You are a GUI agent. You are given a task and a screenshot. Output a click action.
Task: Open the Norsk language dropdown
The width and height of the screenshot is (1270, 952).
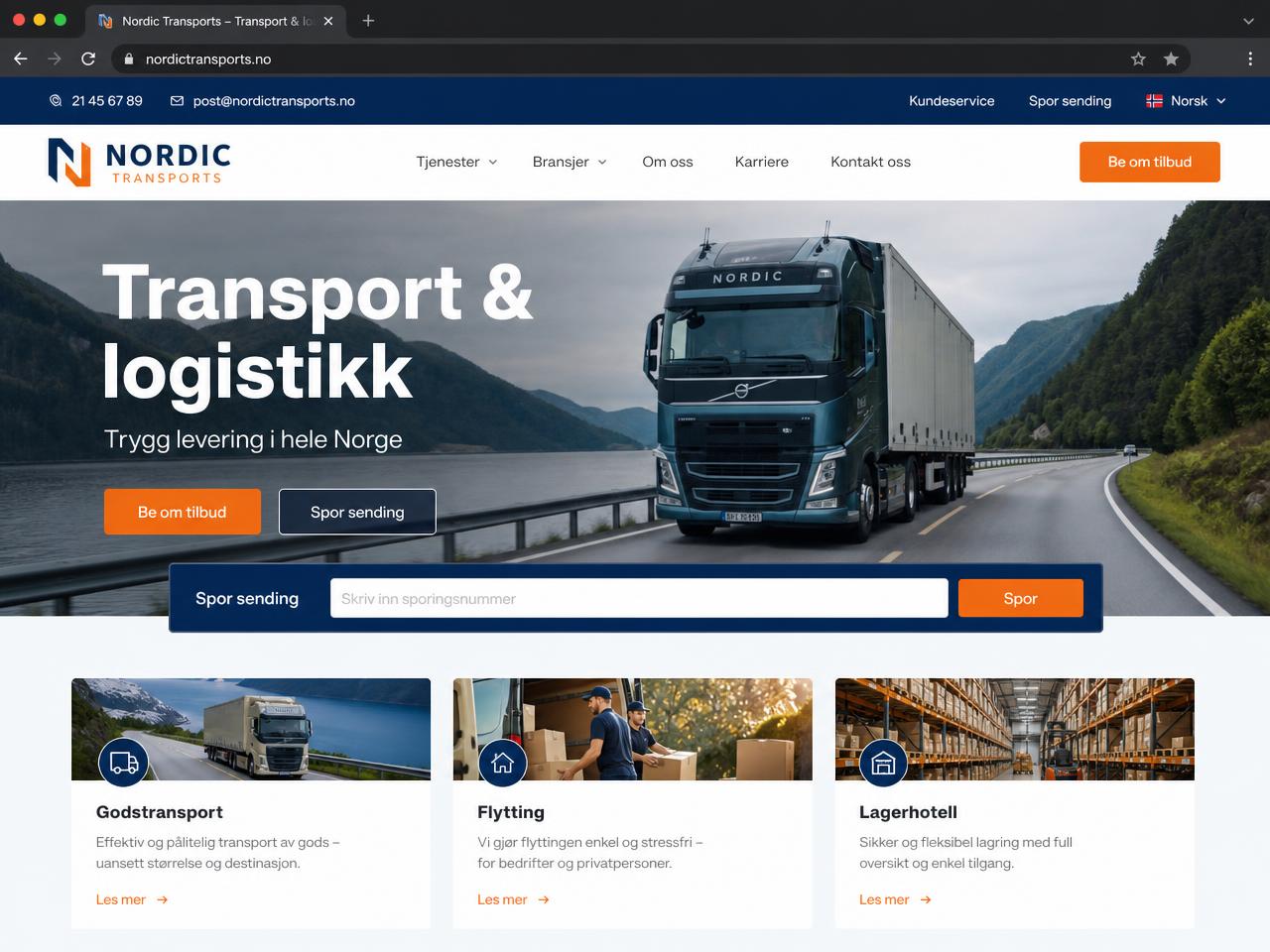pos(1187,101)
